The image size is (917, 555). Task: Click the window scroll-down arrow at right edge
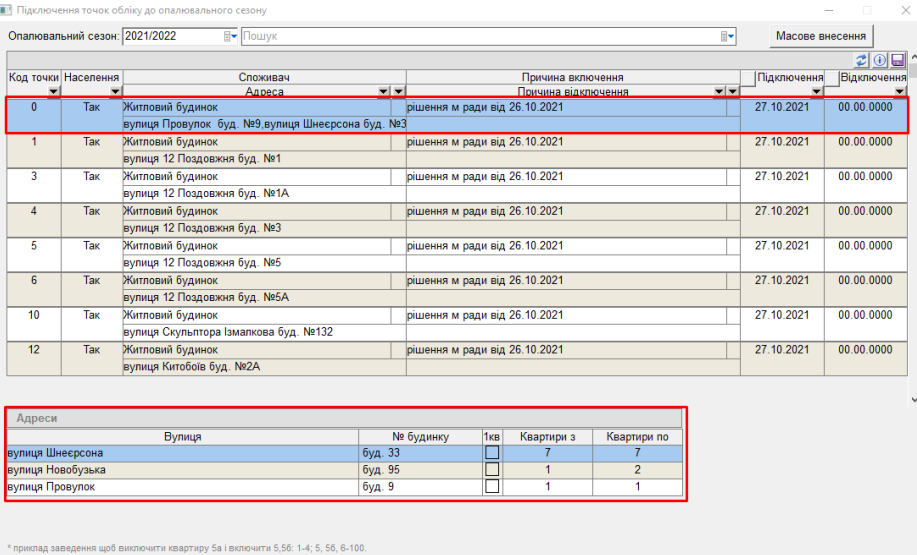click(912, 398)
